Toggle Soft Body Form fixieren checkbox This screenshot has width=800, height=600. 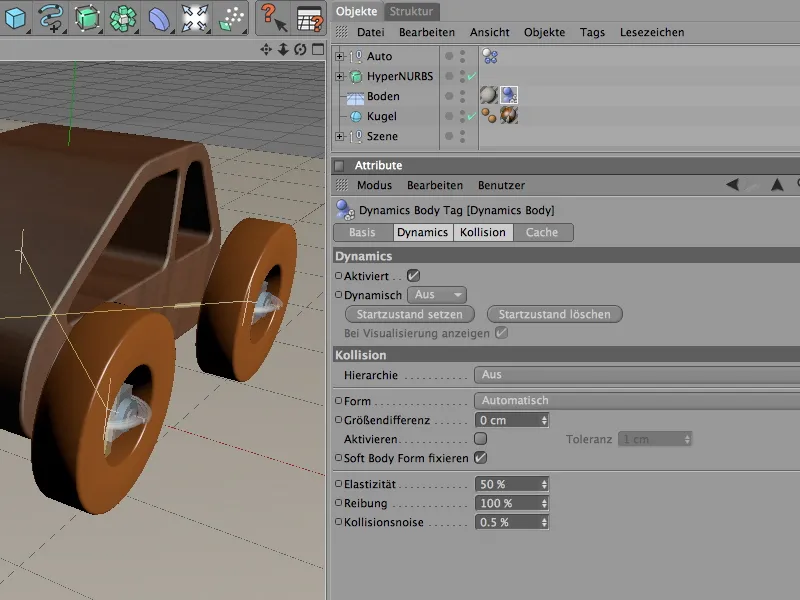point(480,458)
